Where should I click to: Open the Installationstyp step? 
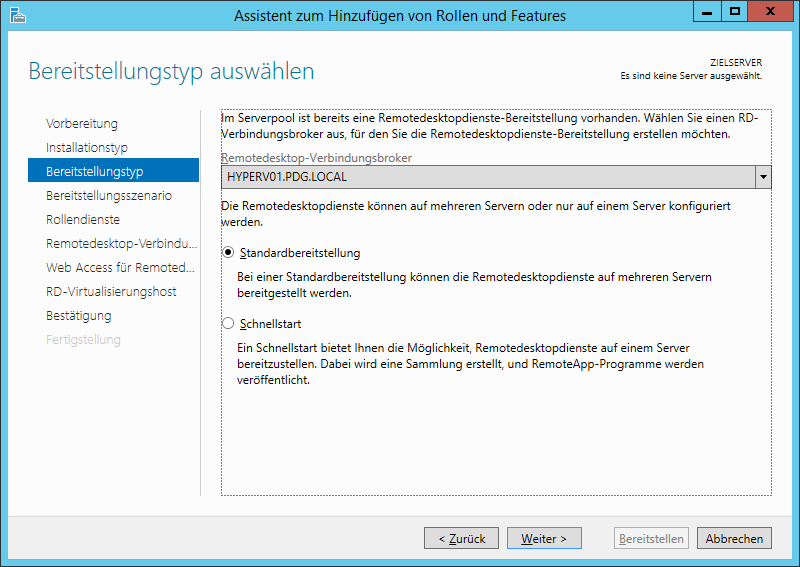(x=87, y=147)
